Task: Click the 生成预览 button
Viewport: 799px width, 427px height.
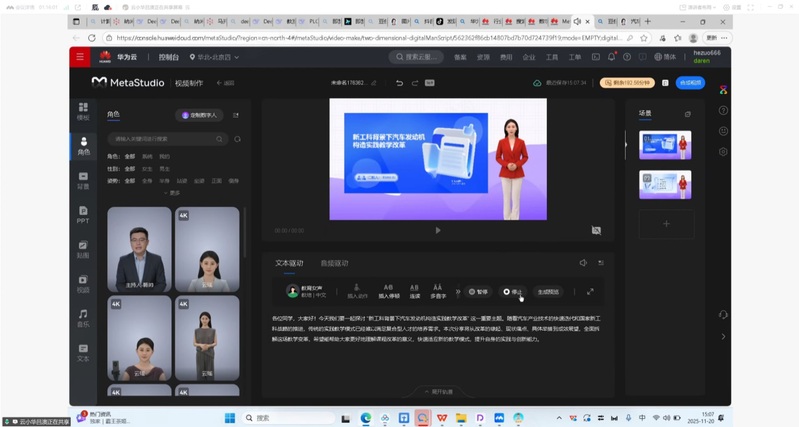Action: (x=549, y=291)
